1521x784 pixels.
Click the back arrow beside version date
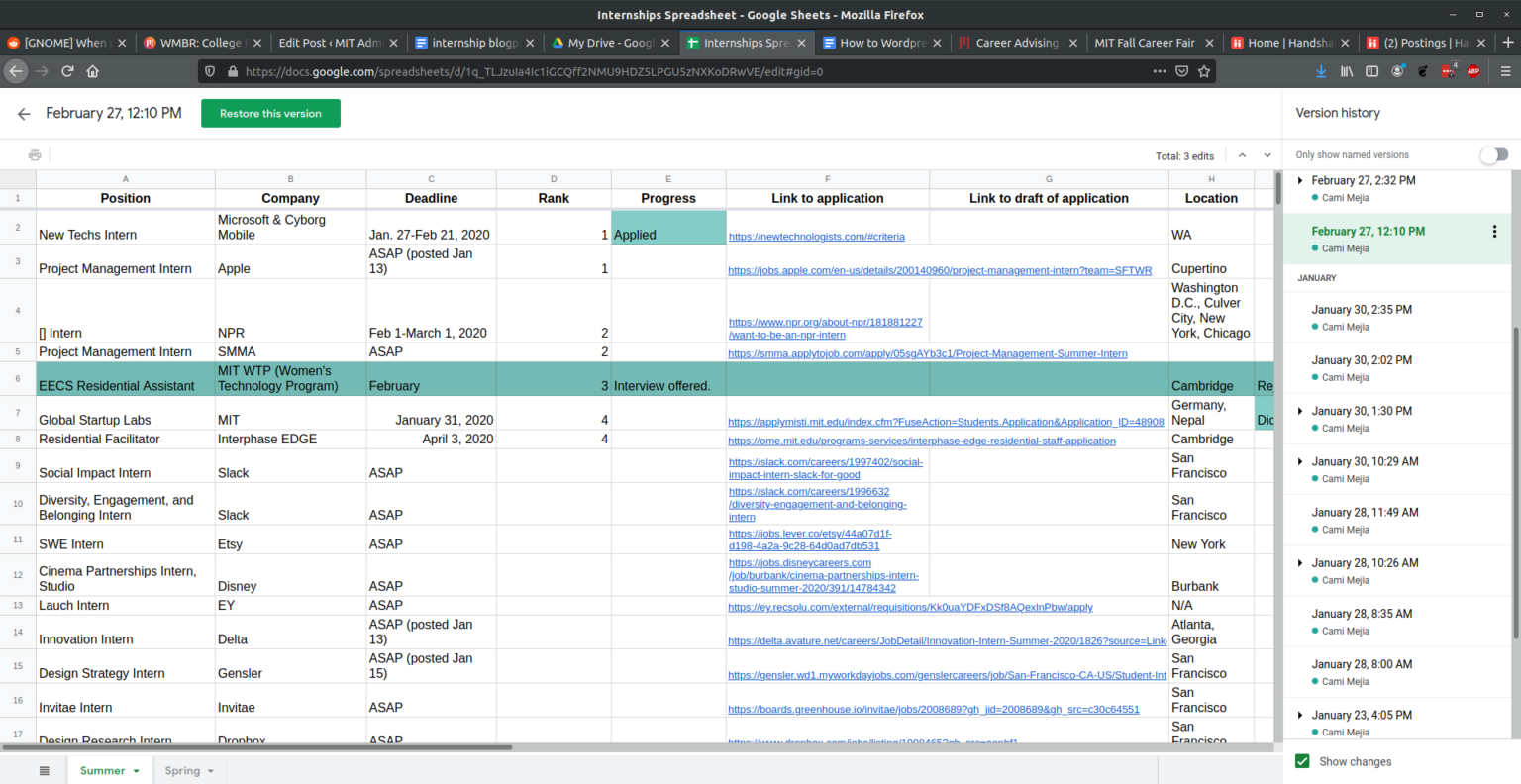pos(24,114)
